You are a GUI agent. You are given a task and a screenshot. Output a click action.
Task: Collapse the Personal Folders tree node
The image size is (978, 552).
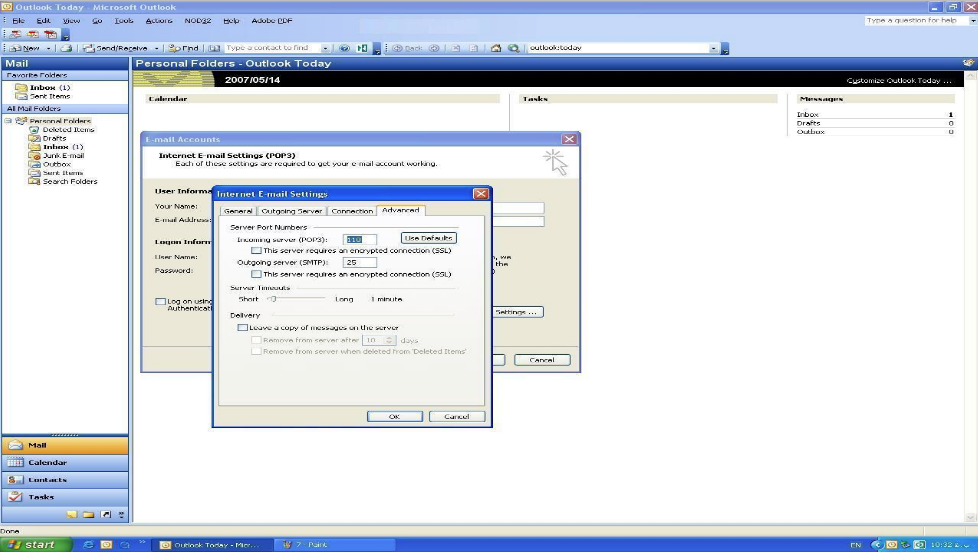click(8, 121)
